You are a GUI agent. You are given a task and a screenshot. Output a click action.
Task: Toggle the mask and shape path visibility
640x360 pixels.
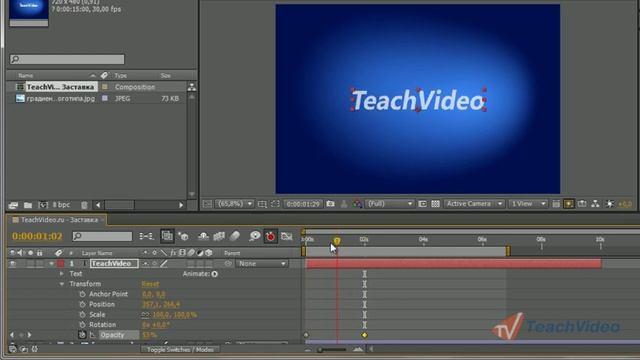pyautogui.click(x=275, y=204)
